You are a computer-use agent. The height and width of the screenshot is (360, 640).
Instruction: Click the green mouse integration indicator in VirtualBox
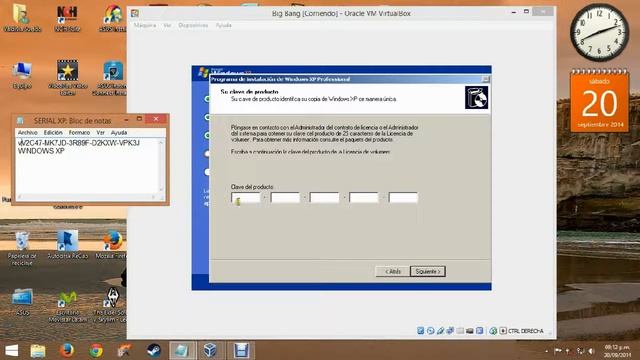click(493, 331)
